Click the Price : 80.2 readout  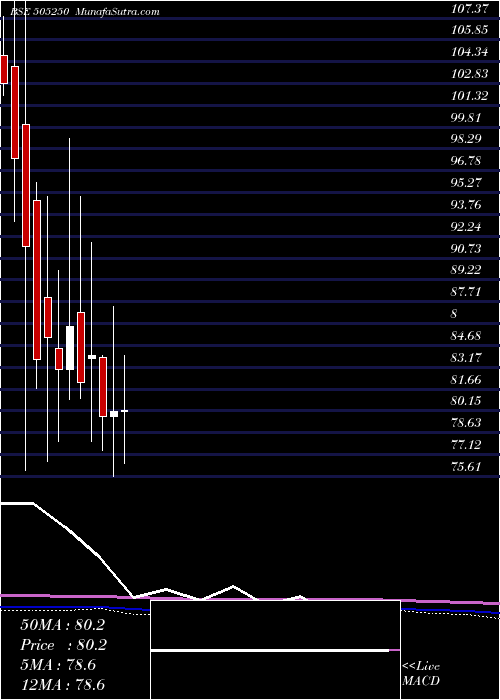62,645
